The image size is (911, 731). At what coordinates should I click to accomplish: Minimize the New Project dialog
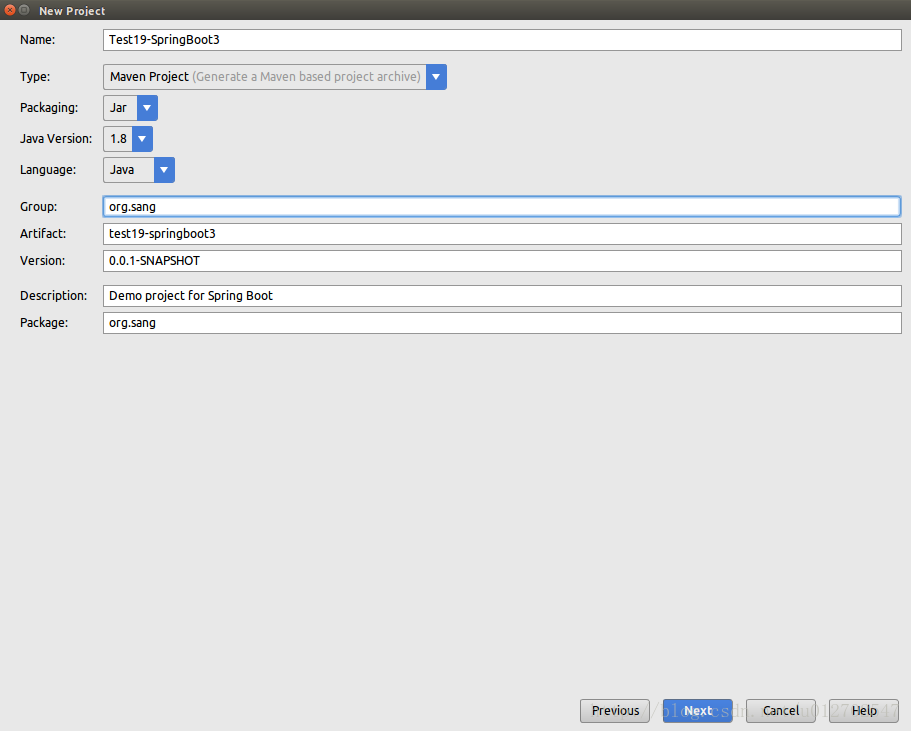(25, 10)
